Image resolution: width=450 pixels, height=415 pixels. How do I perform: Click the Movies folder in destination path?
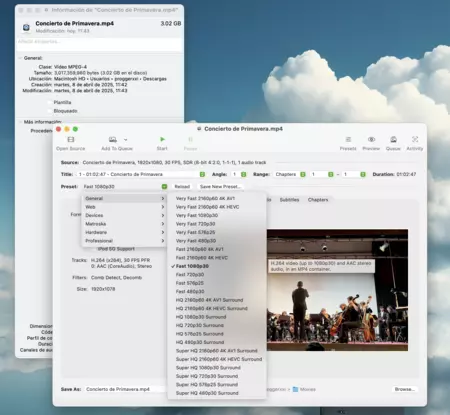[304, 389]
